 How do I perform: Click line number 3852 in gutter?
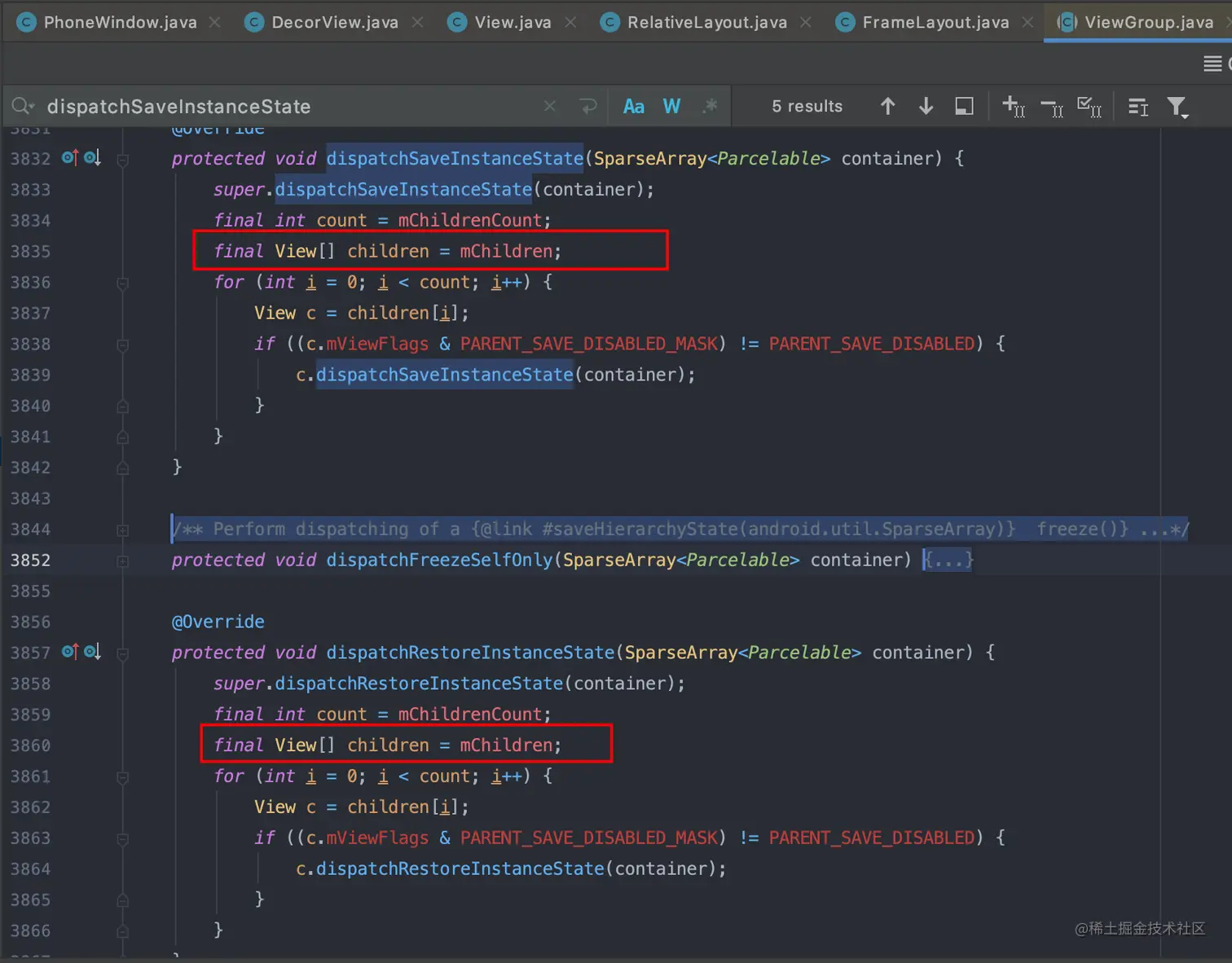(30, 560)
